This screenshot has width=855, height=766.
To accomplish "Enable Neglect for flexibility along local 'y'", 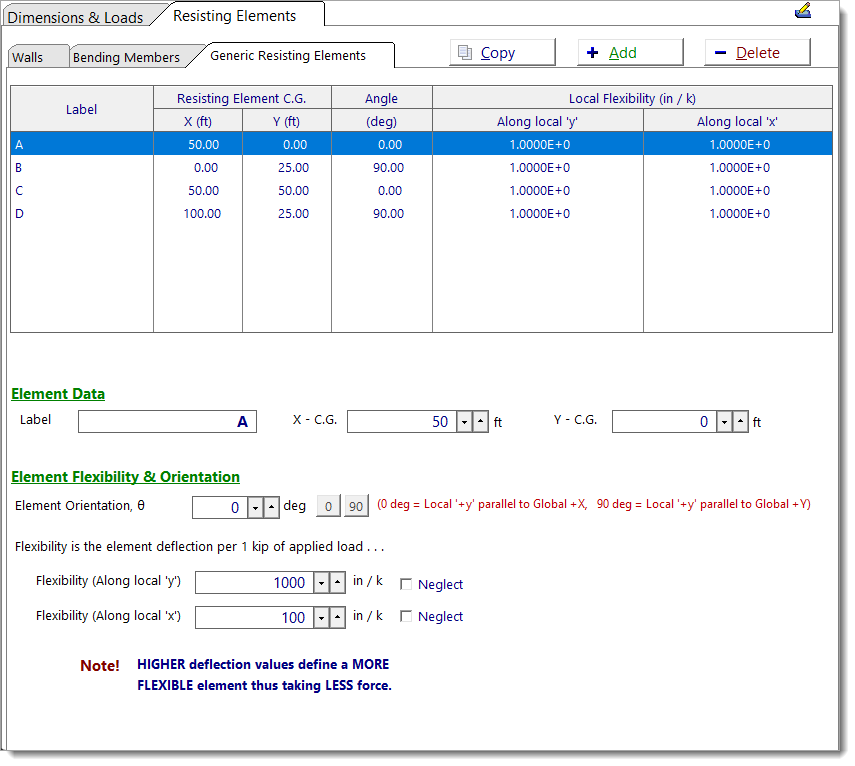I will click(406, 584).
